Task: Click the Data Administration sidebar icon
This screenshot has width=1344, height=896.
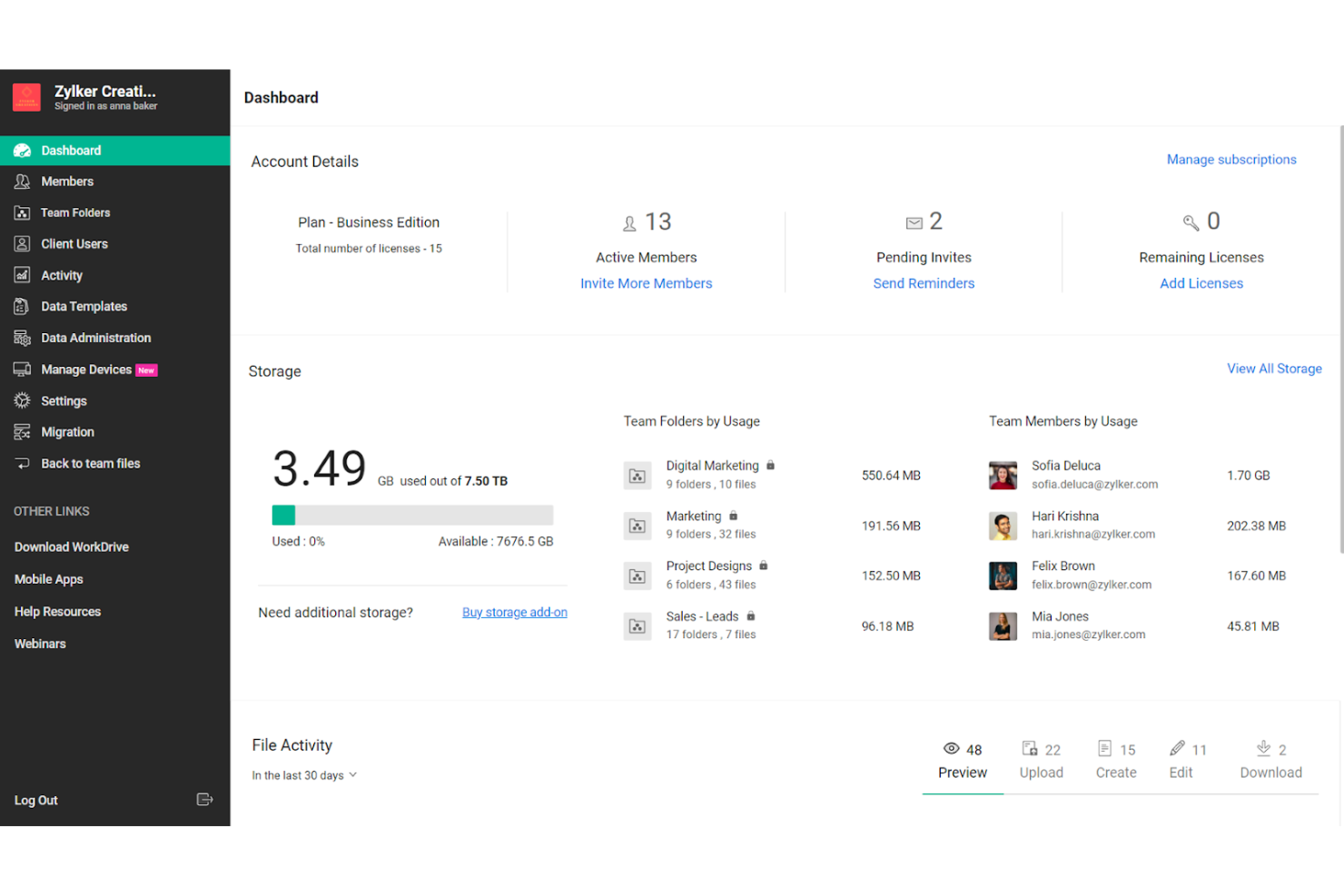Action: click(23, 338)
